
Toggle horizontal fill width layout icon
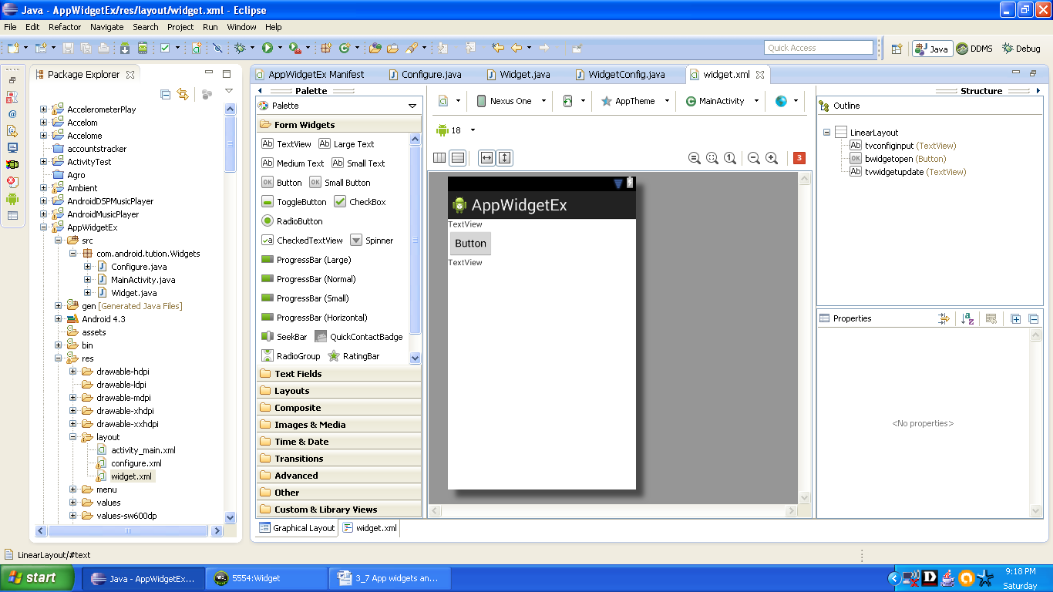(486, 158)
